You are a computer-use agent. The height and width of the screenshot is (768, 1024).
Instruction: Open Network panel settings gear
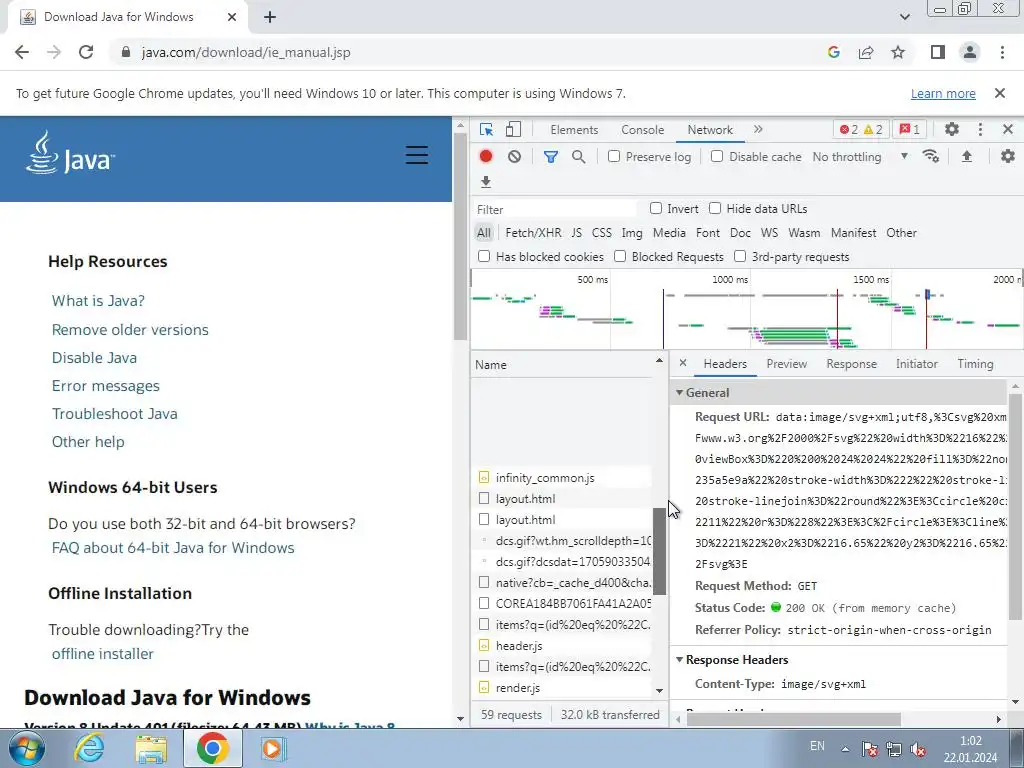(x=1008, y=157)
